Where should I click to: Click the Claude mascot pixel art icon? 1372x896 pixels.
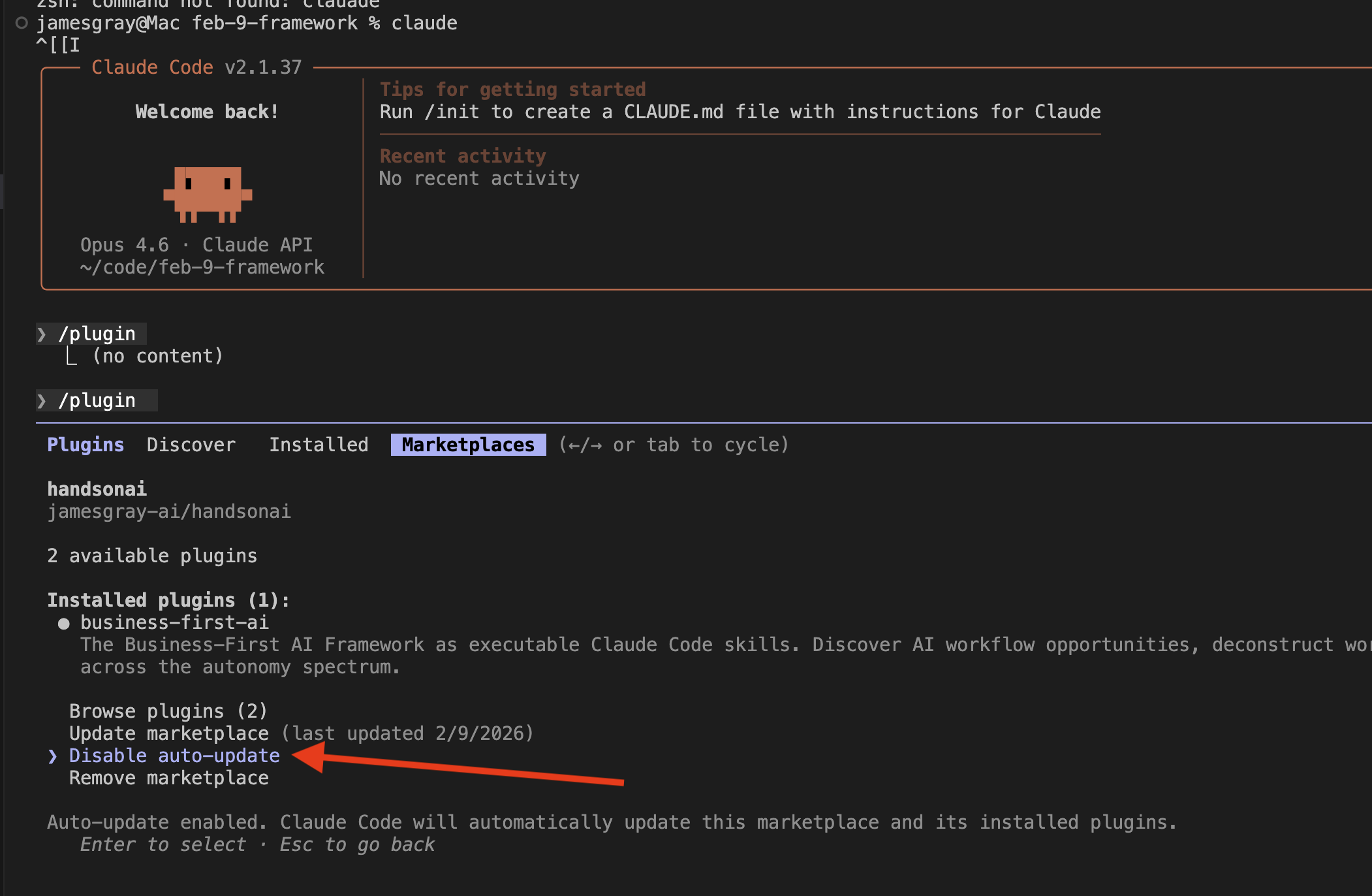pos(208,195)
